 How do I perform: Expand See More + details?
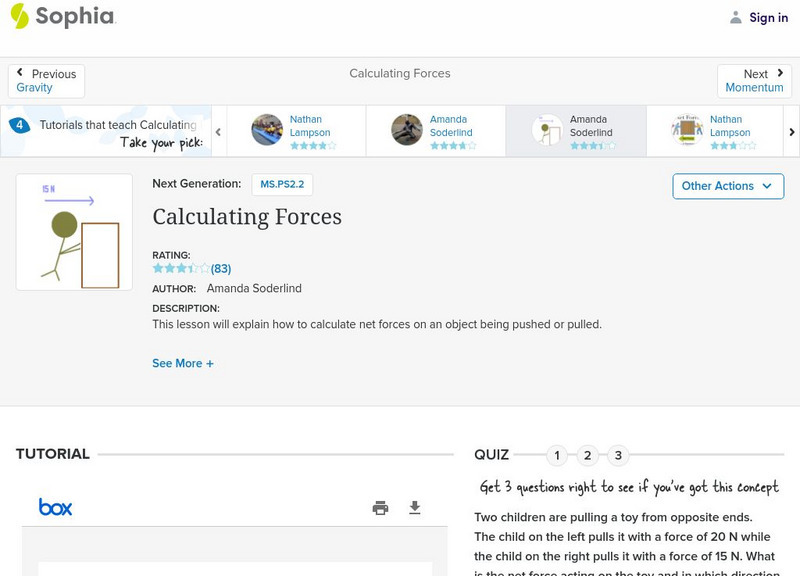click(183, 363)
